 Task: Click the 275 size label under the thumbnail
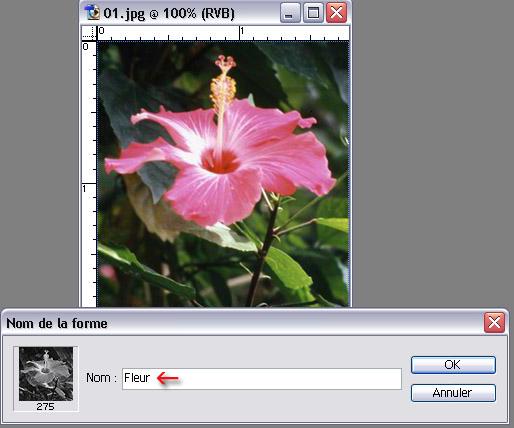pyautogui.click(x=45, y=406)
